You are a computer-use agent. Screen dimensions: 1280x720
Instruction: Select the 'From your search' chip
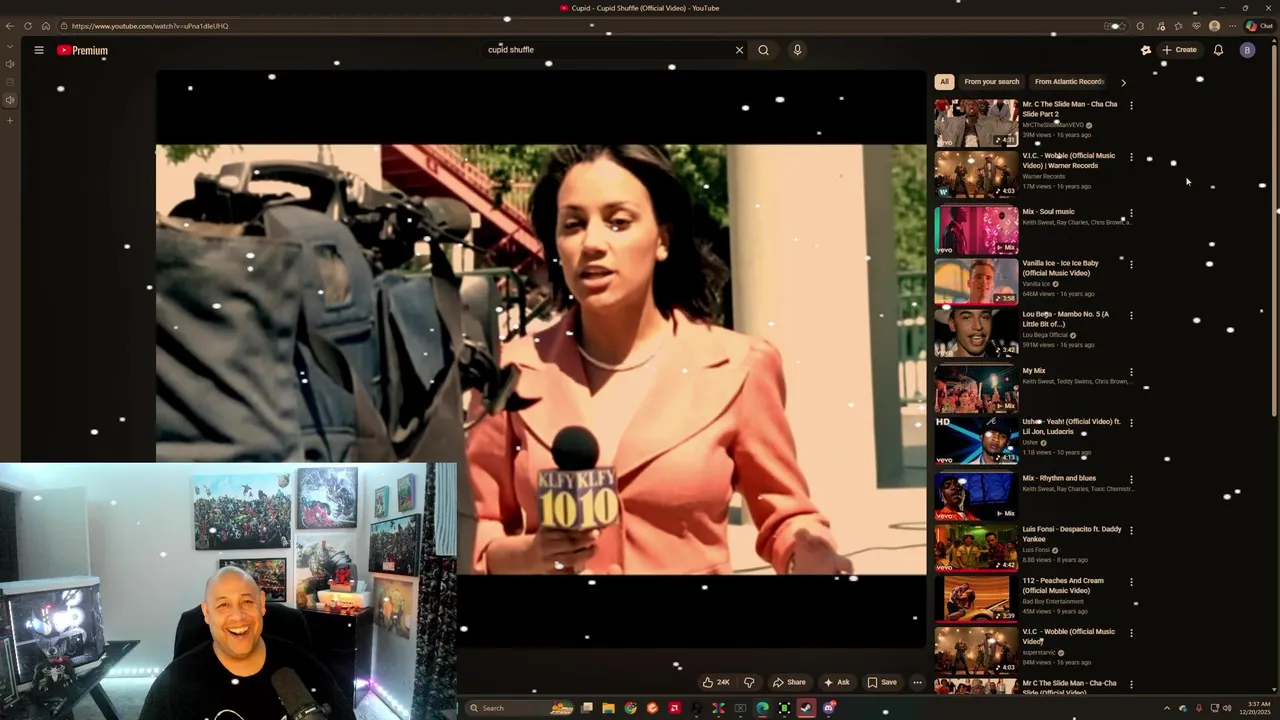coord(991,82)
